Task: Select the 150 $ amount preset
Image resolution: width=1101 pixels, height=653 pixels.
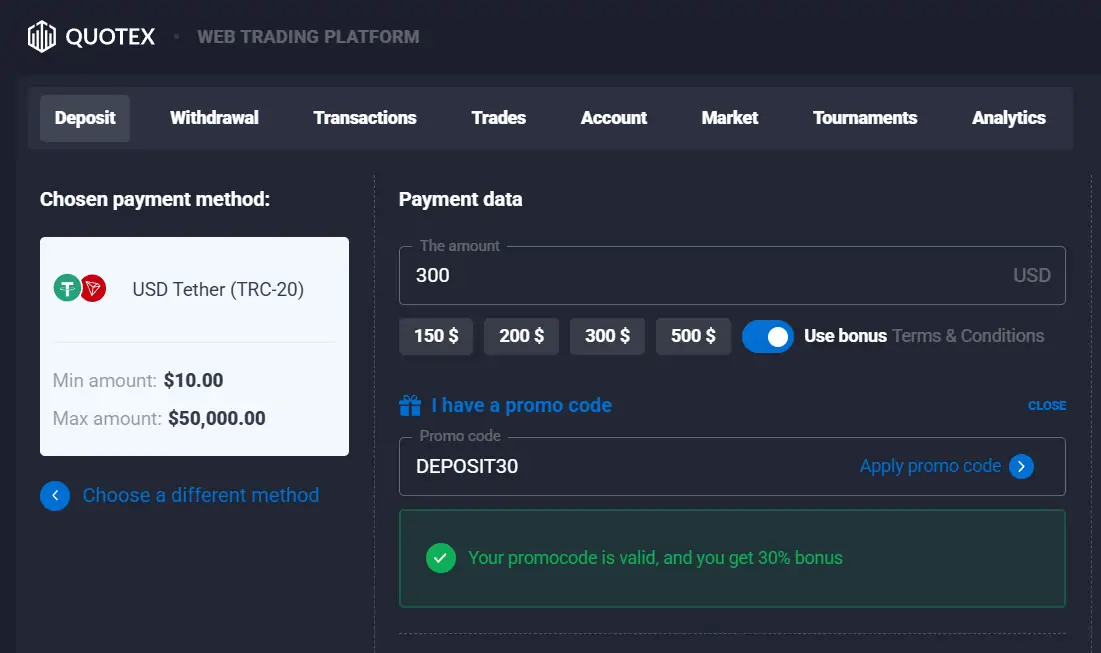Action: [x=436, y=336]
